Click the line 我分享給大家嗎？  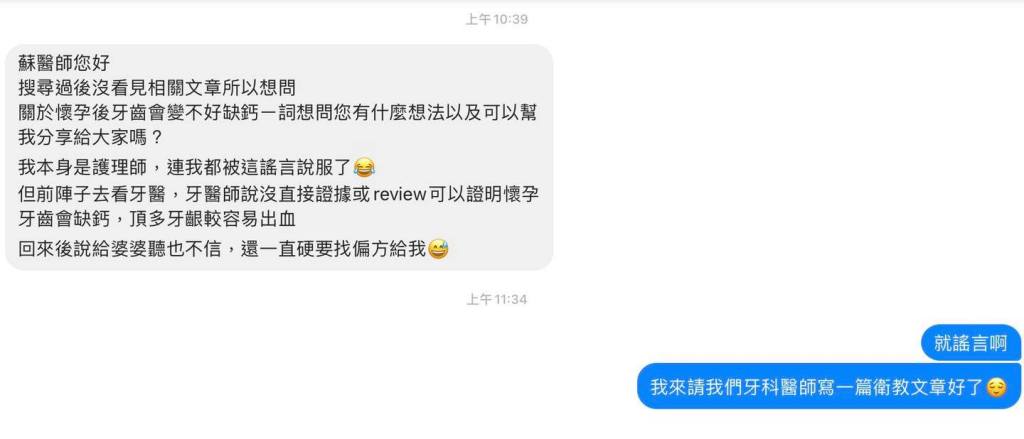90,137
